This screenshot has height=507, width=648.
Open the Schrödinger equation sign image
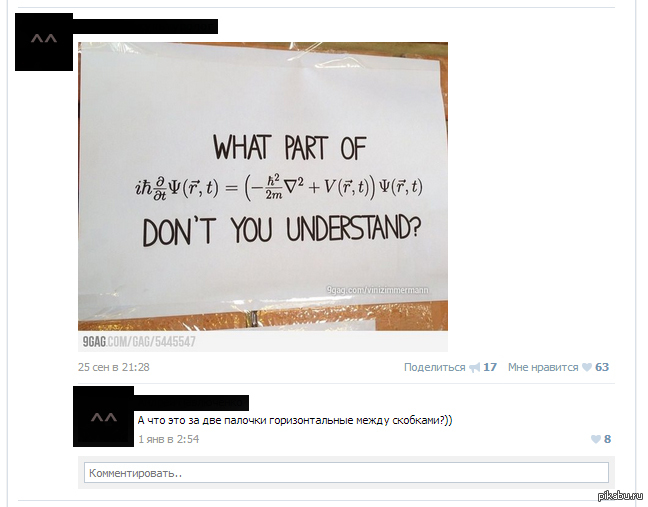point(263,186)
